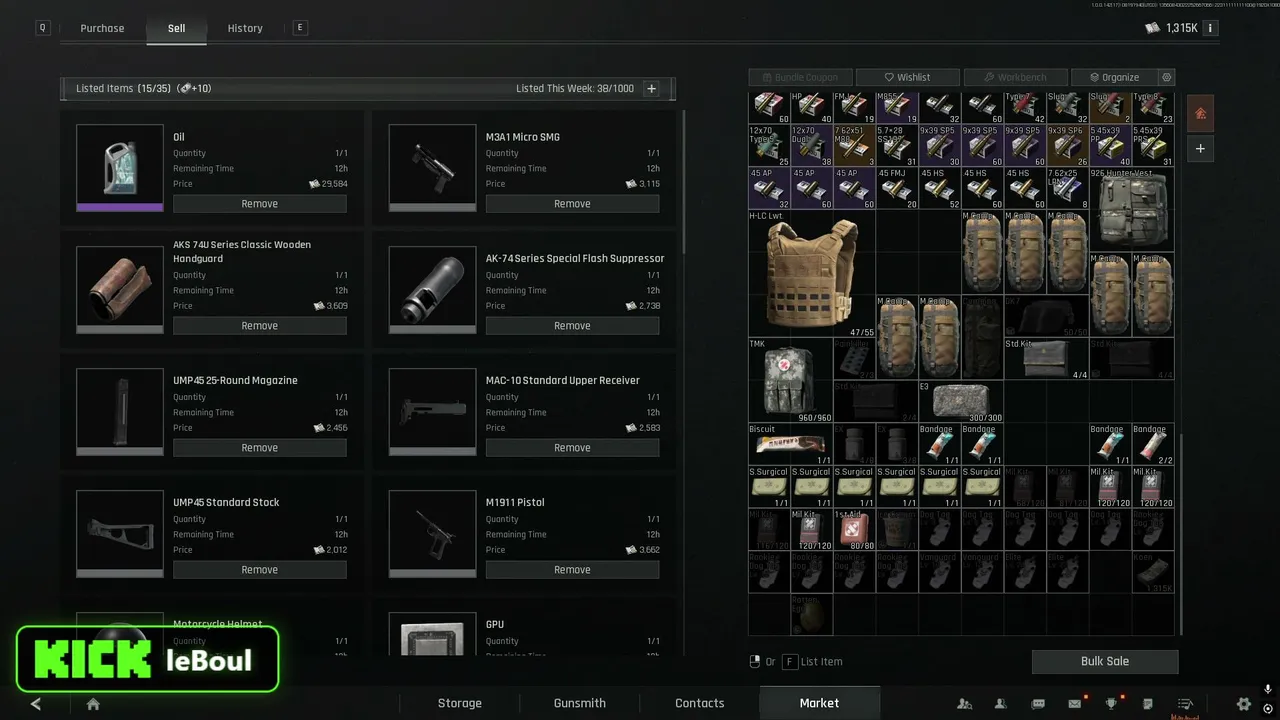Select the TMK medical kit item
This screenshot has width=1280, height=720.
coord(791,380)
